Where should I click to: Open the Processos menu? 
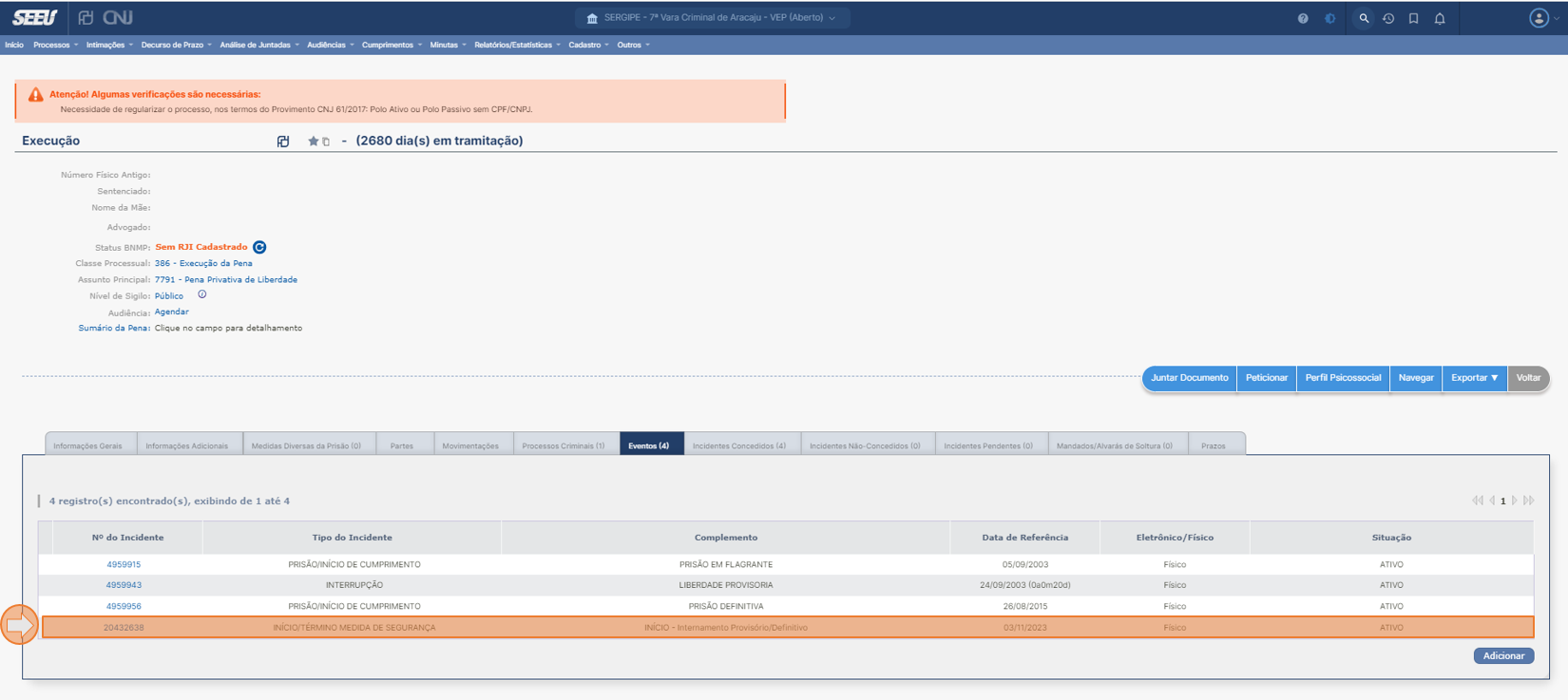[x=55, y=45]
